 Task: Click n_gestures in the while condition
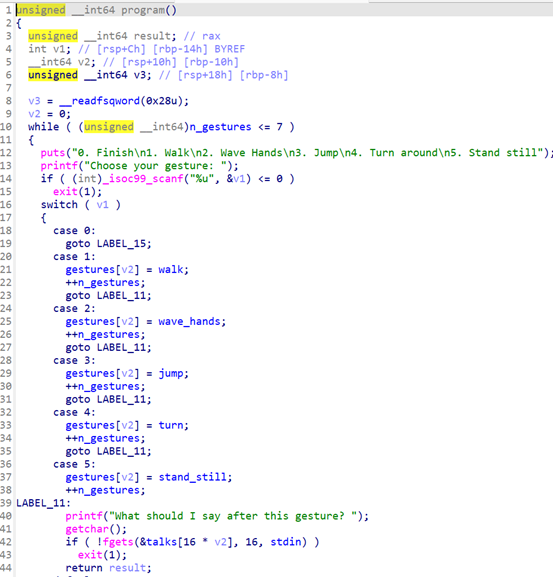[220, 127]
